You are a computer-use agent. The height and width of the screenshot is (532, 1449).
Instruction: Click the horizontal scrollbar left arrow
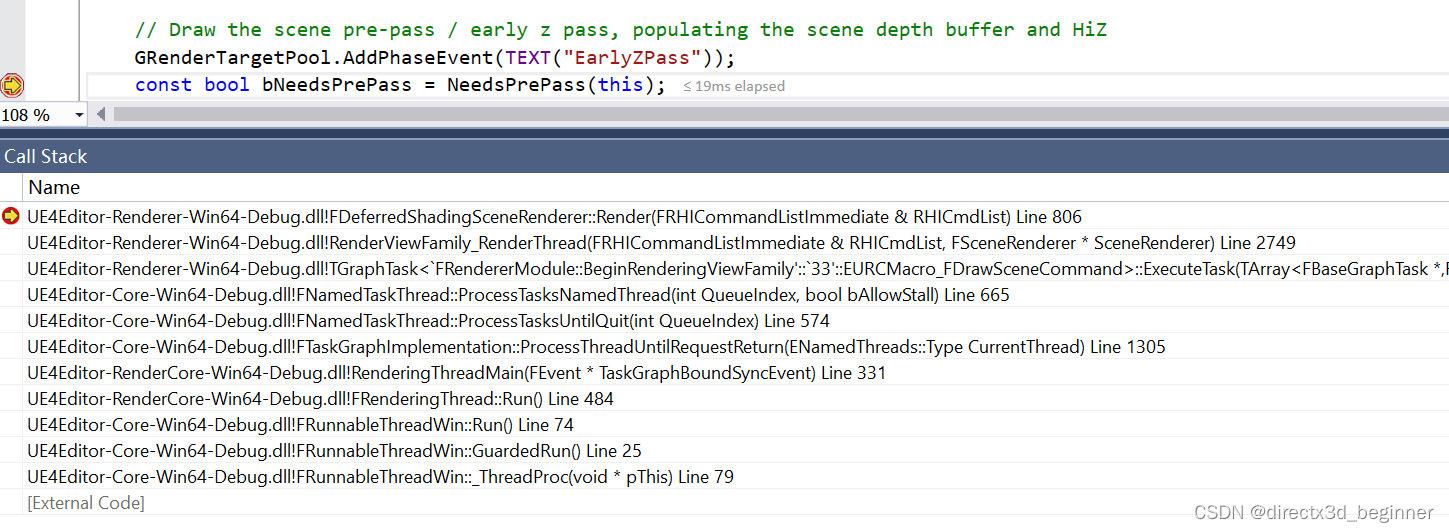click(100, 115)
